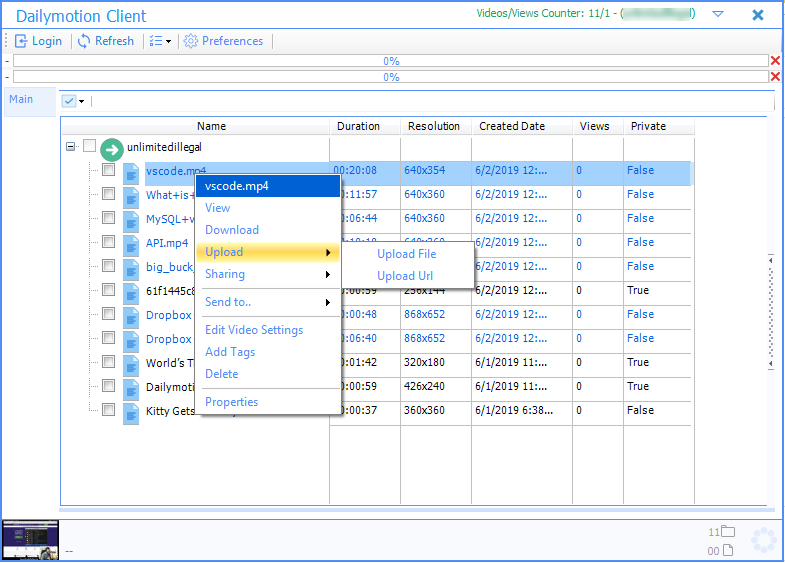The image size is (785, 563).
Task: Check the vscode.mp4 row checkbox
Action: tap(108, 170)
